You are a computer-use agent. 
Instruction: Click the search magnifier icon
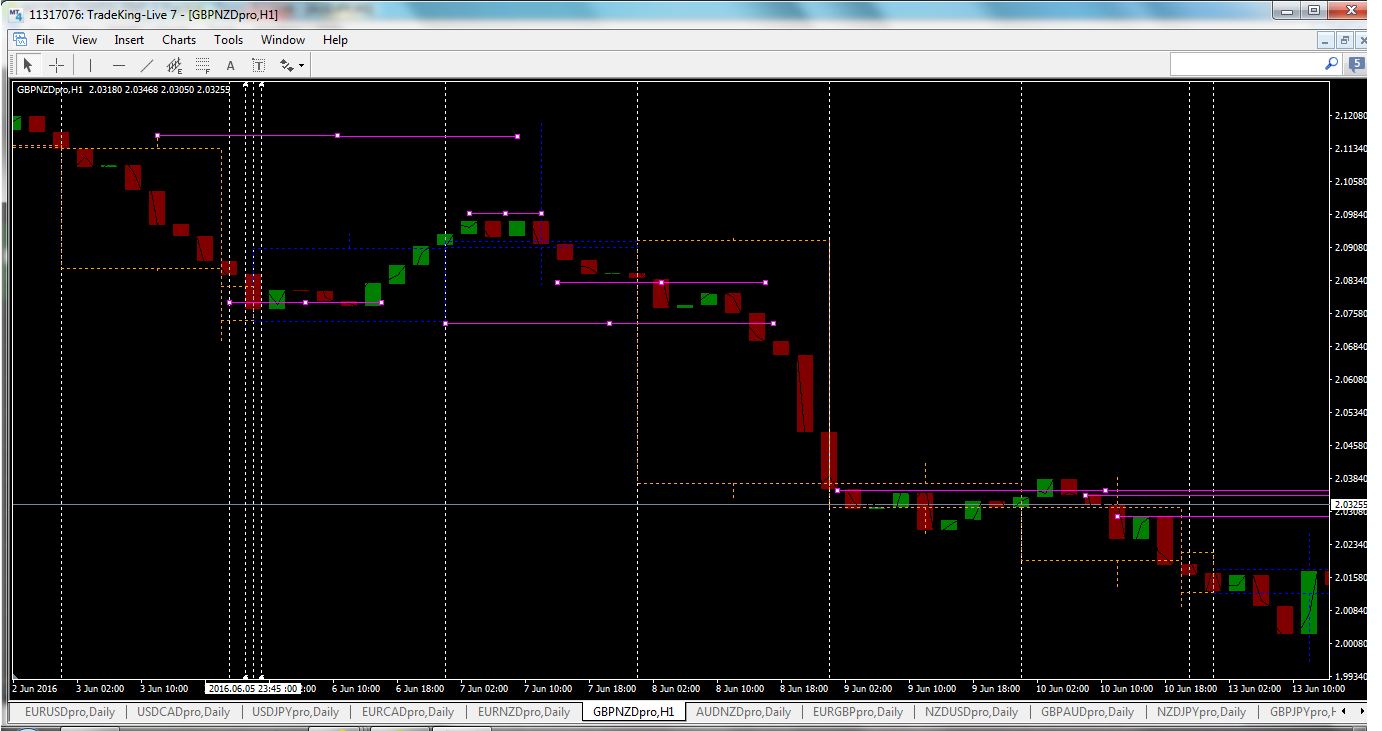point(1330,63)
